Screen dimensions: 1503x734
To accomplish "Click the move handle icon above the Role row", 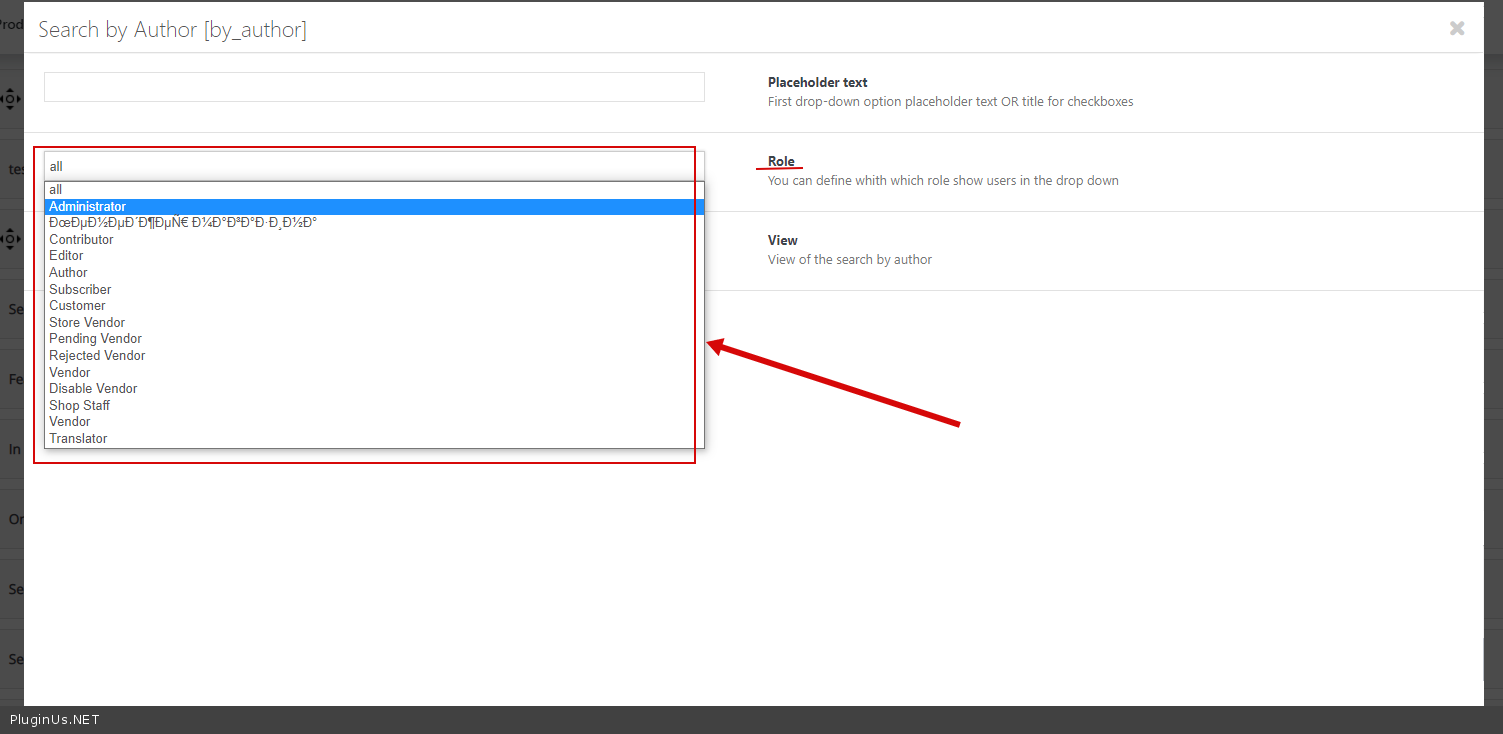I will (10, 99).
